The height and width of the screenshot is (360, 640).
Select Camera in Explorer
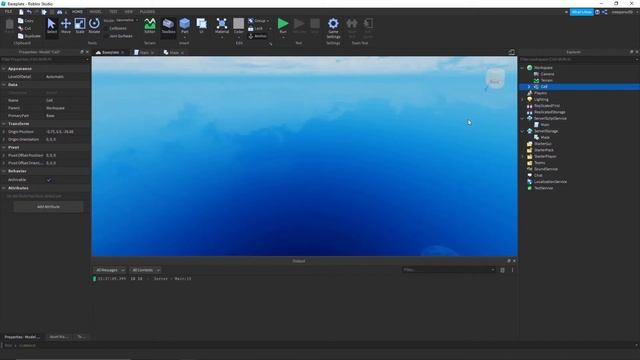point(547,74)
